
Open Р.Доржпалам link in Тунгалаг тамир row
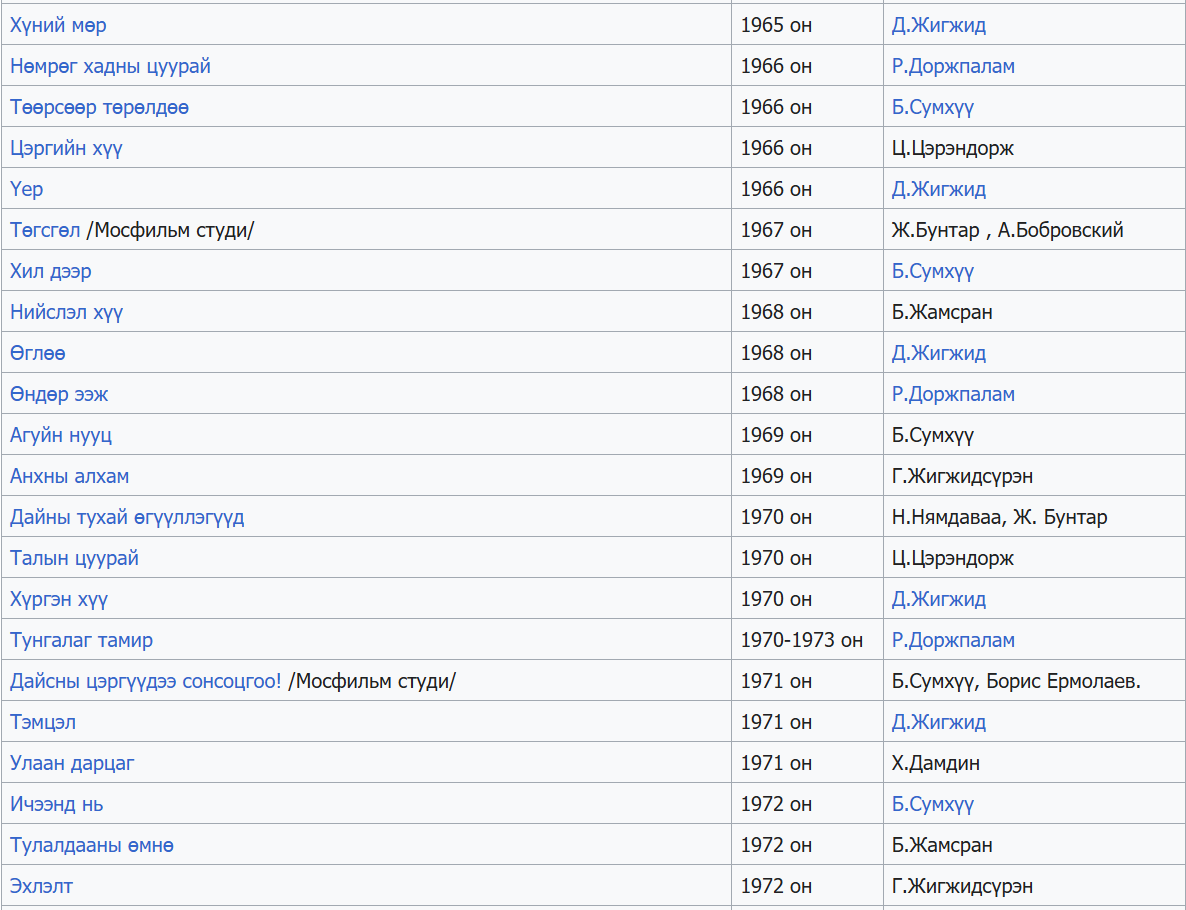click(x=953, y=639)
